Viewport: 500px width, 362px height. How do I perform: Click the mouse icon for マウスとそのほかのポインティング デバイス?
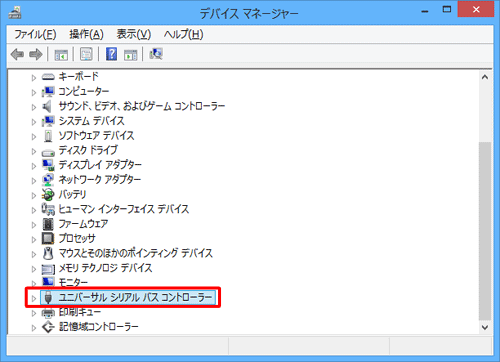[x=48, y=253]
